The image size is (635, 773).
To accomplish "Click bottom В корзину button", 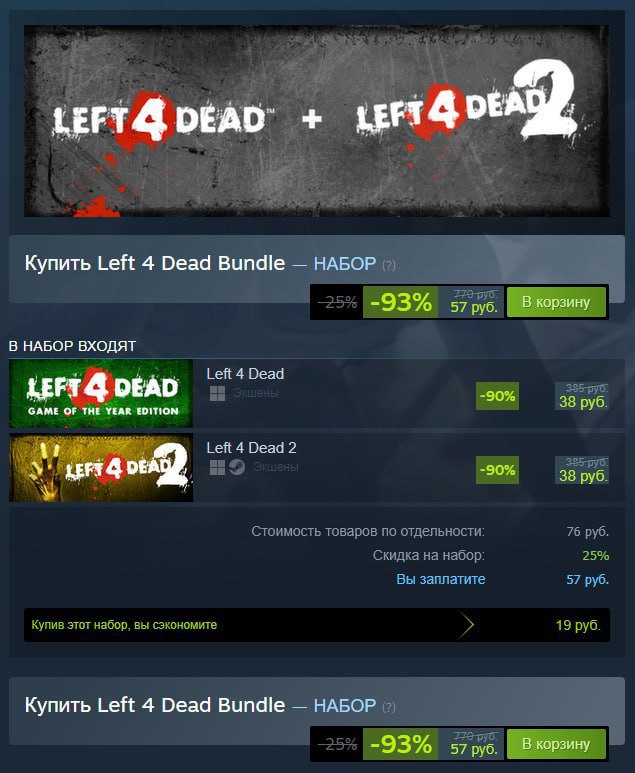I will [556, 743].
